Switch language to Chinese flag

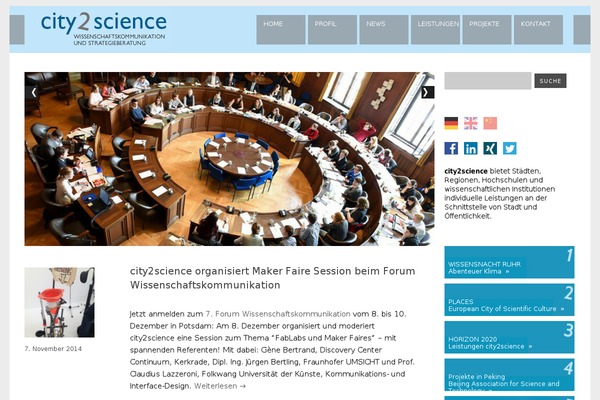[x=490, y=123]
